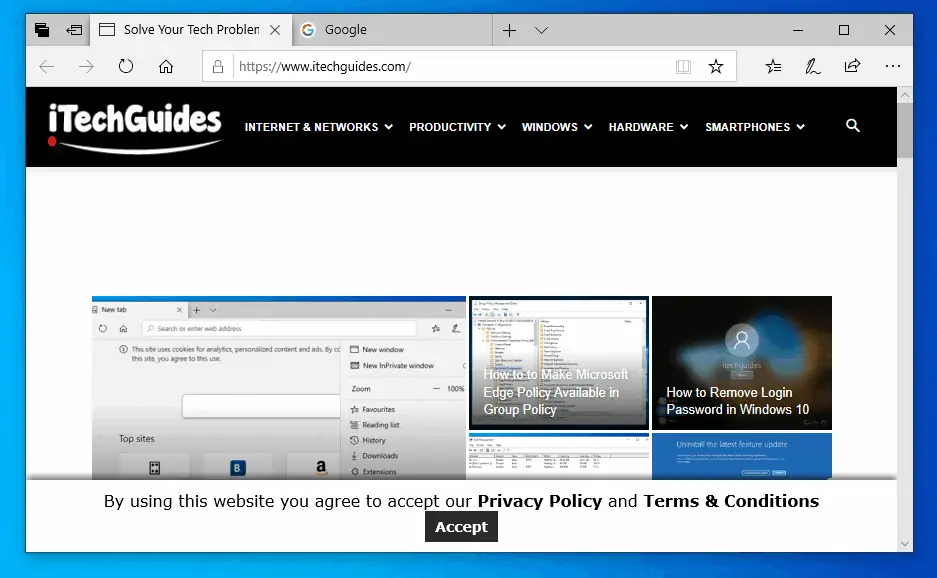Screen dimensions: 937x578
Task: Click the iTechGuides logo
Action: point(135,127)
